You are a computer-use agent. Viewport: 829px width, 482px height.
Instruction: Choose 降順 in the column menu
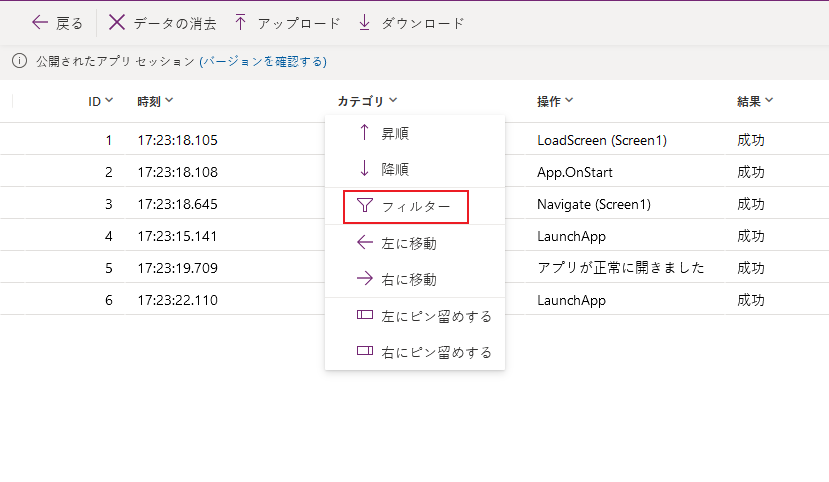coord(415,169)
